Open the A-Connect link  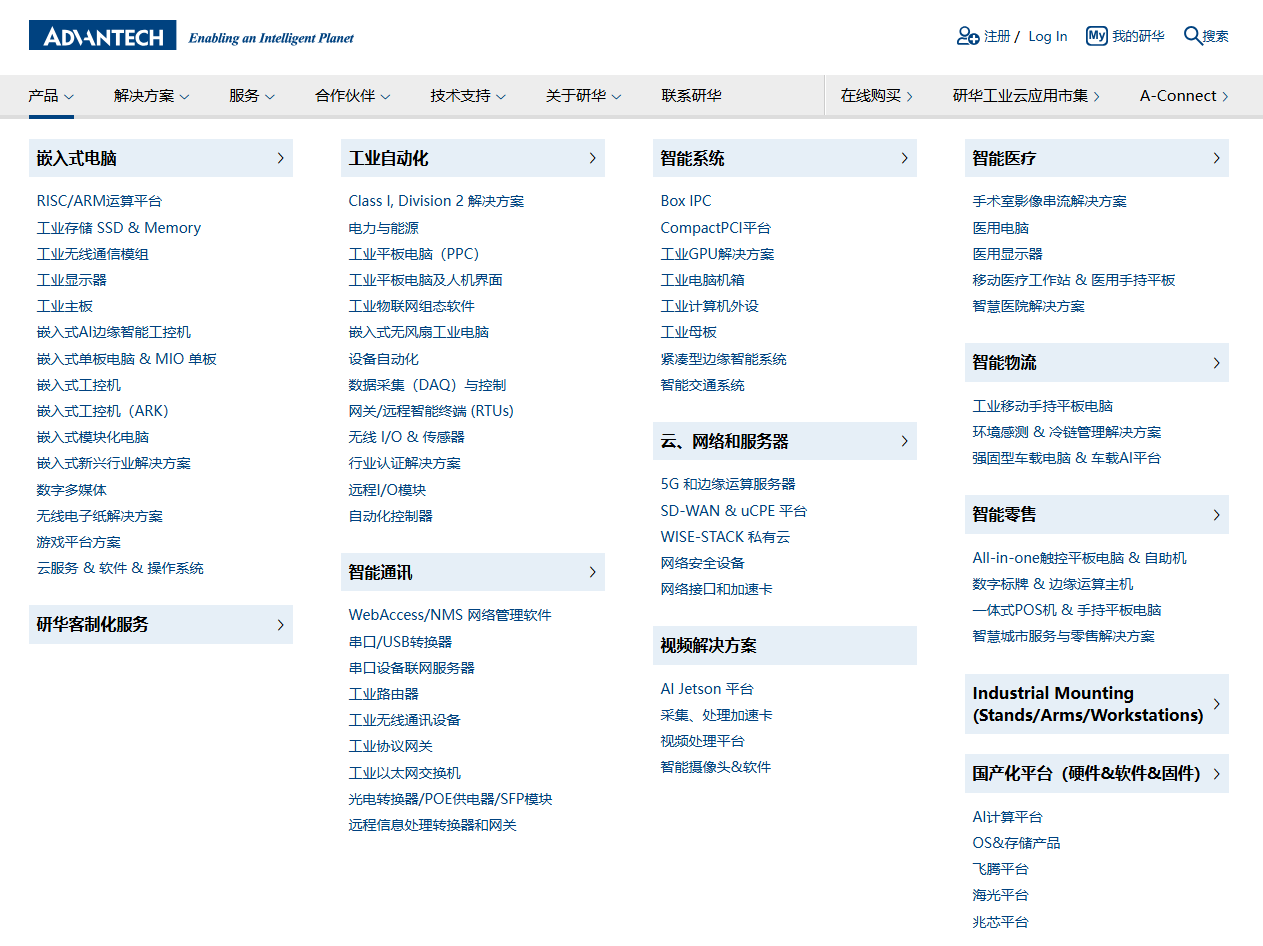tap(1184, 96)
